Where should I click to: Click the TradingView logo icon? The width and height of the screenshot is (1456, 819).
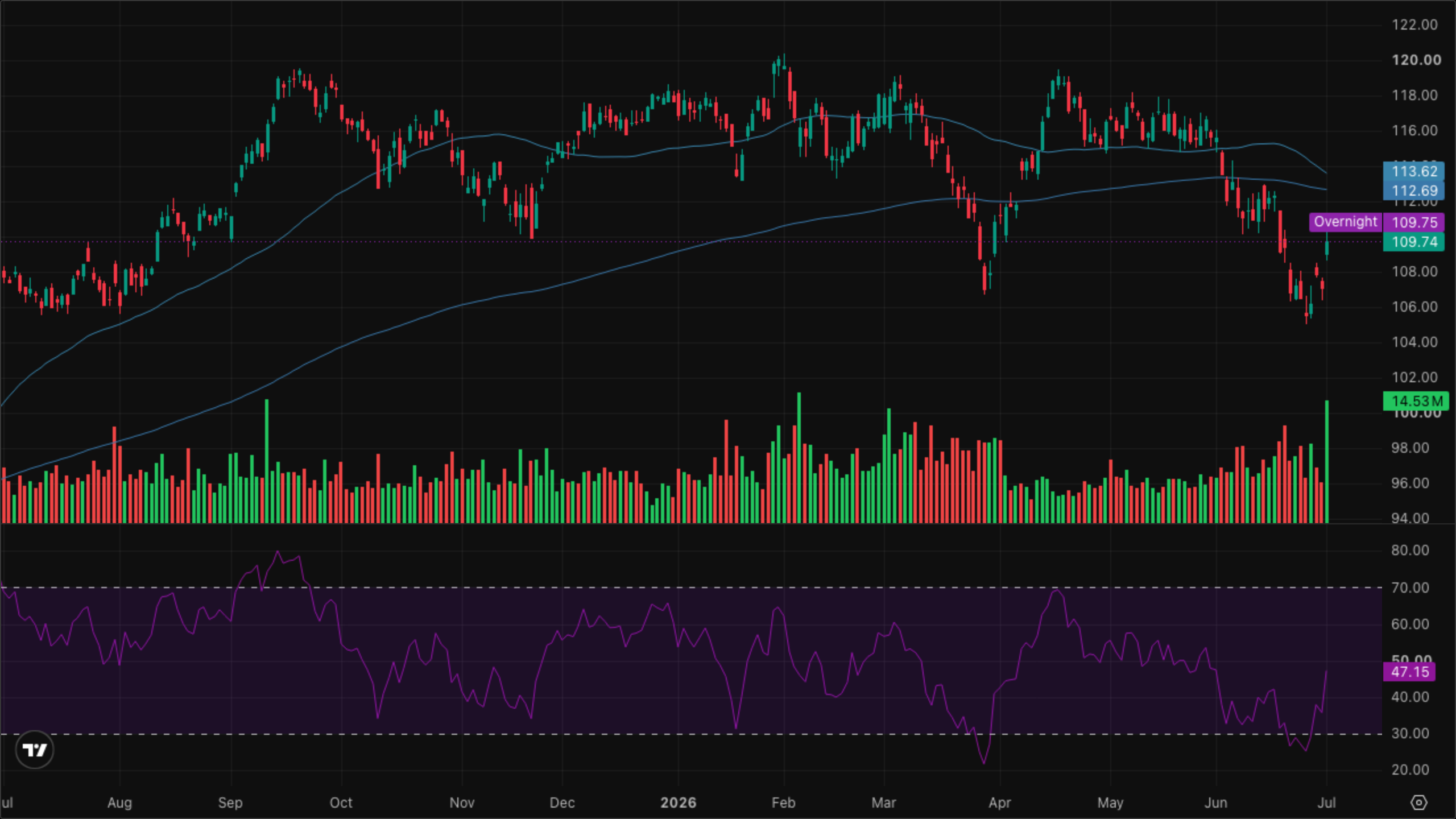[x=35, y=750]
